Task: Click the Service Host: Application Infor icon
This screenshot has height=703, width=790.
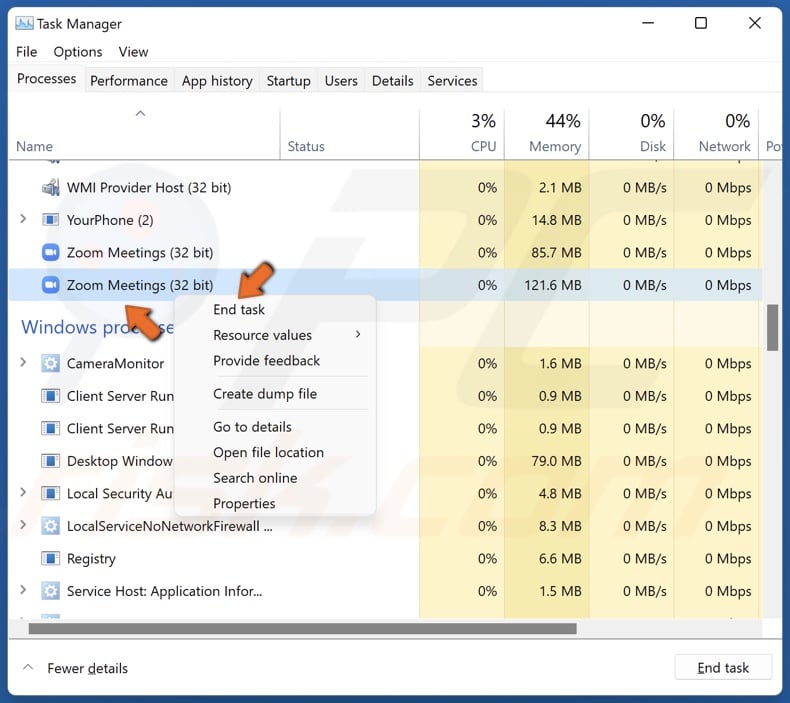Action: pos(50,591)
